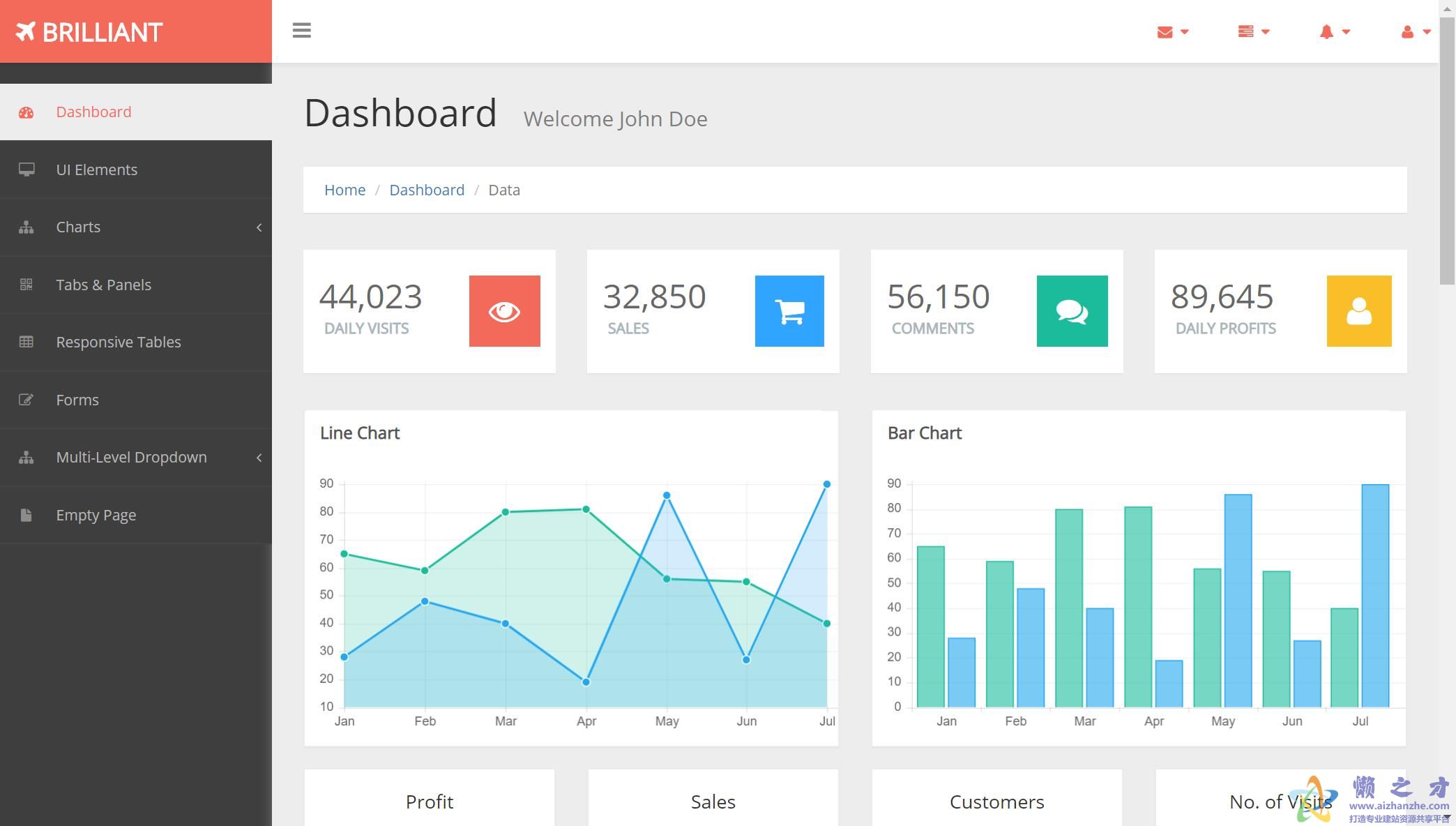Viewport: 1456px width, 826px height.
Task: Click the Home breadcrumb link
Action: 344,190
